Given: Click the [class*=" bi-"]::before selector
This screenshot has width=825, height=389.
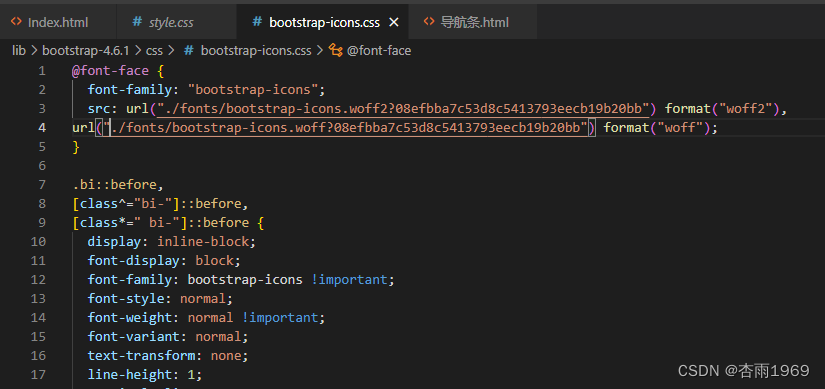Looking at the screenshot, I should tap(160, 223).
